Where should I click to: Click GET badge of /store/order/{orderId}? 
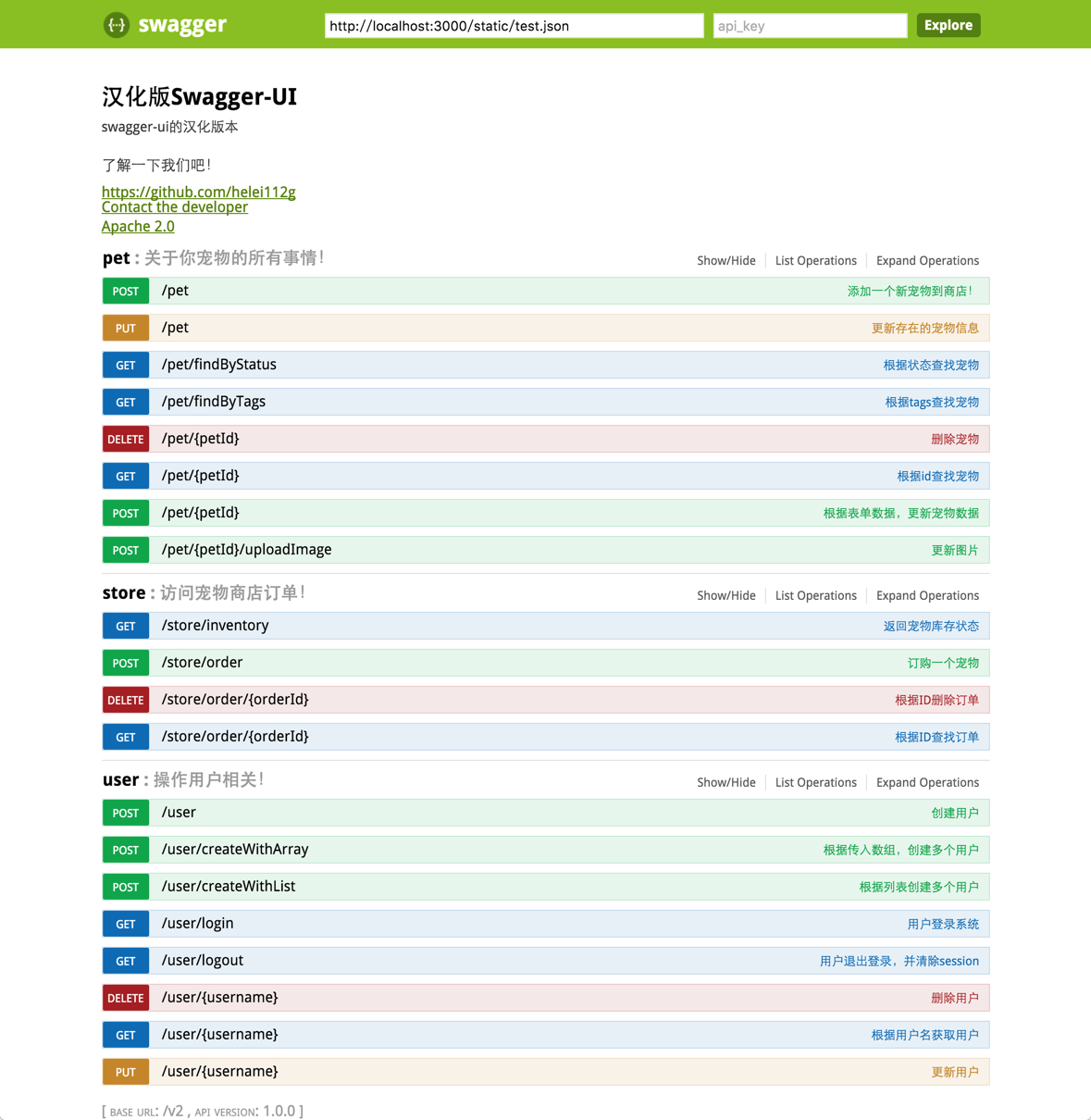tap(126, 737)
